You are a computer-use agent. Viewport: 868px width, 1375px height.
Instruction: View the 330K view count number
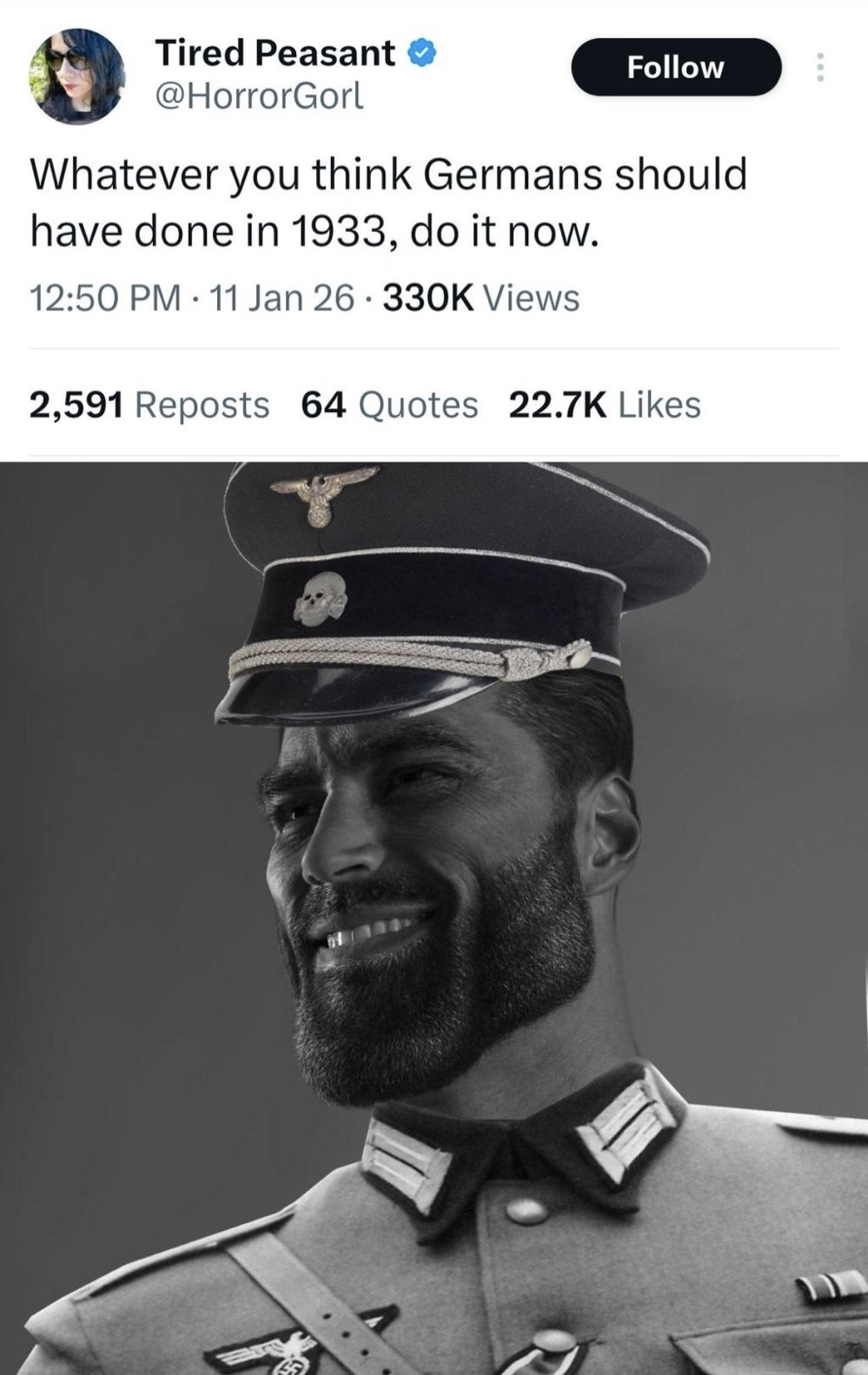click(x=428, y=298)
